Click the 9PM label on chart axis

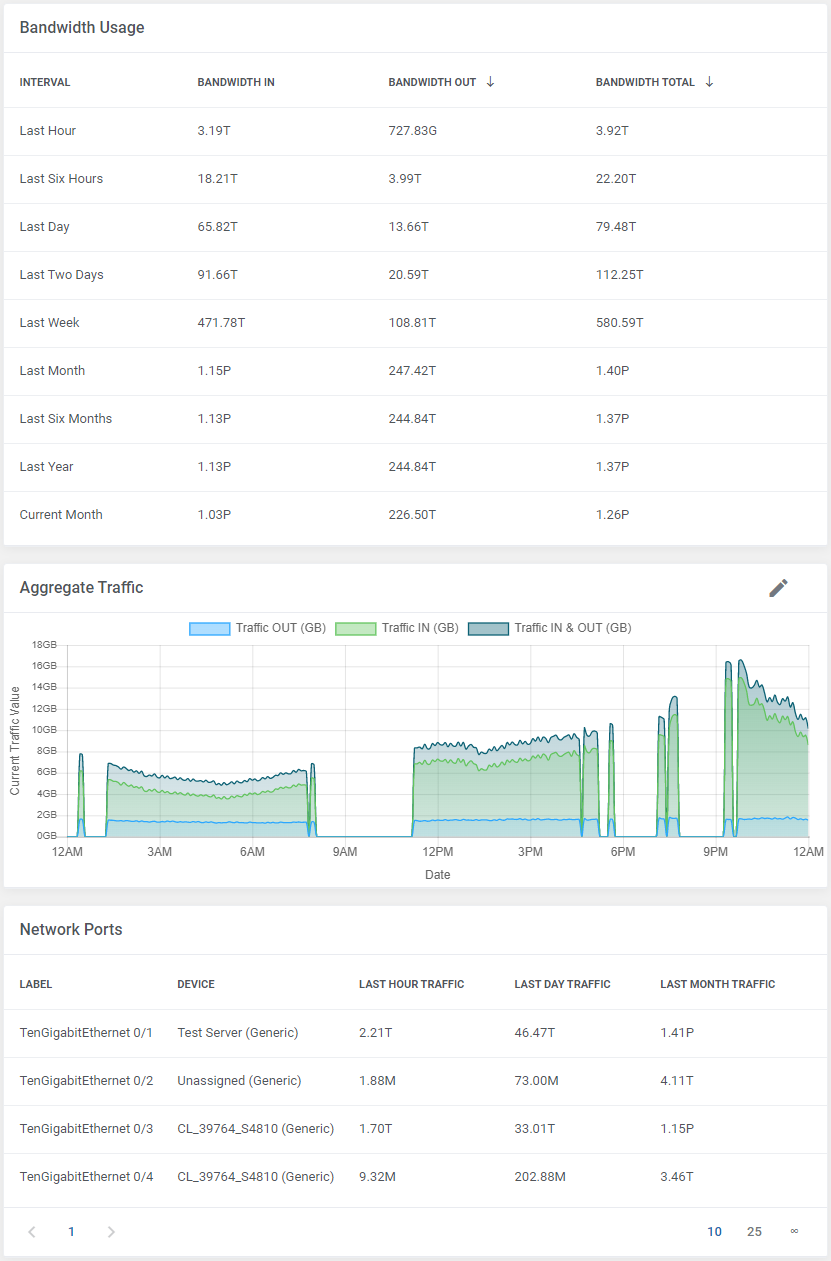pyautogui.click(x=716, y=852)
